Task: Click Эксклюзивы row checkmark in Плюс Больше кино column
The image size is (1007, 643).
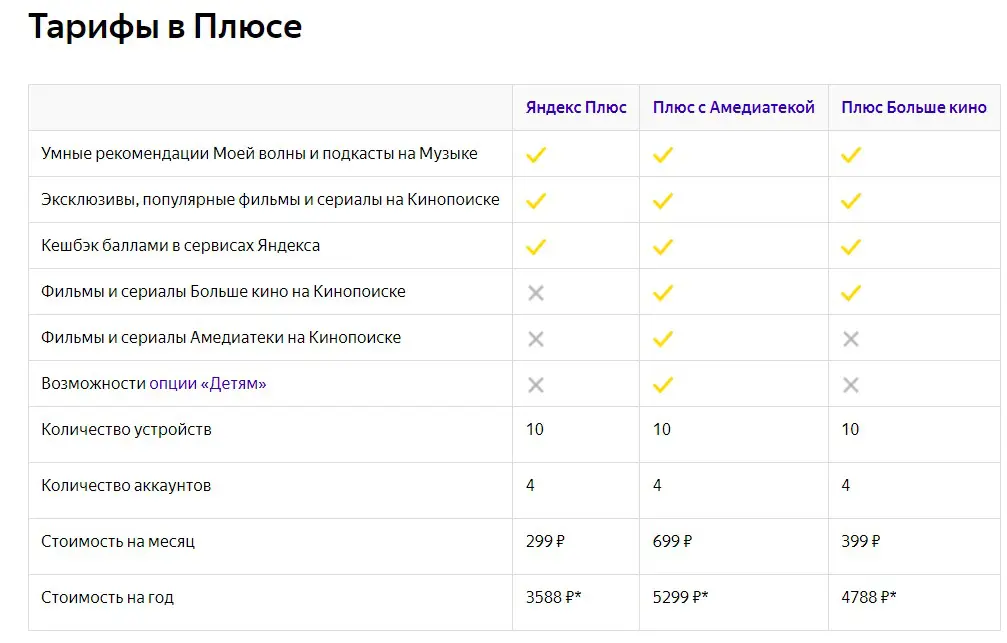Action: [x=851, y=201]
